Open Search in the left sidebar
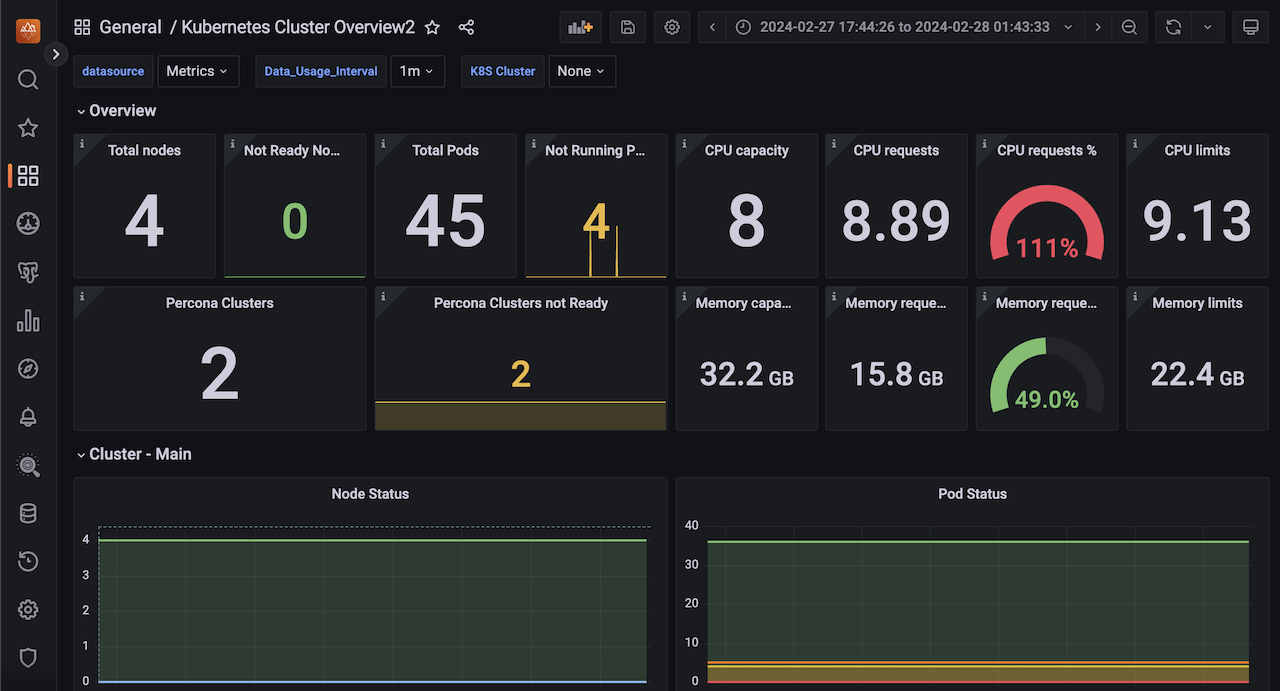Image resolution: width=1280 pixels, height=691 pixels. (x=28, y=80)
